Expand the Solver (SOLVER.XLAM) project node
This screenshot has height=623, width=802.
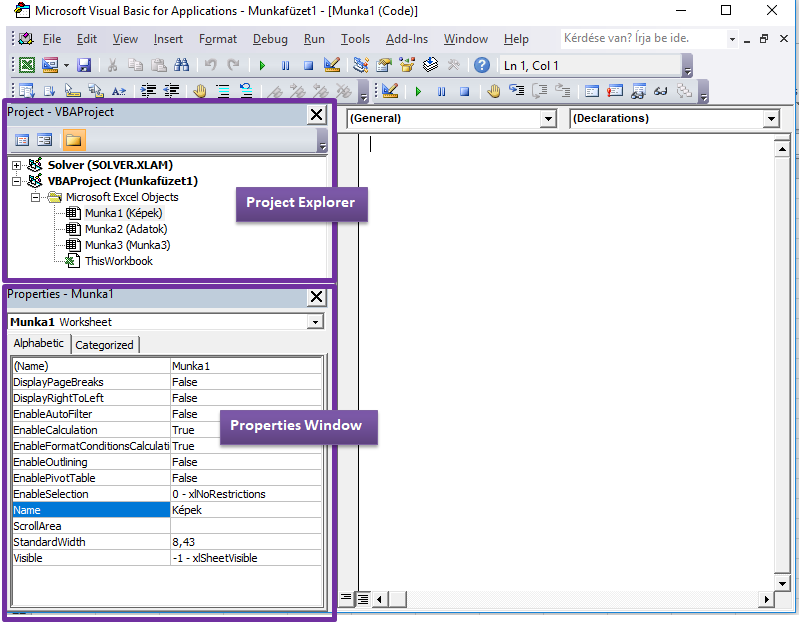tap(16, 165)
